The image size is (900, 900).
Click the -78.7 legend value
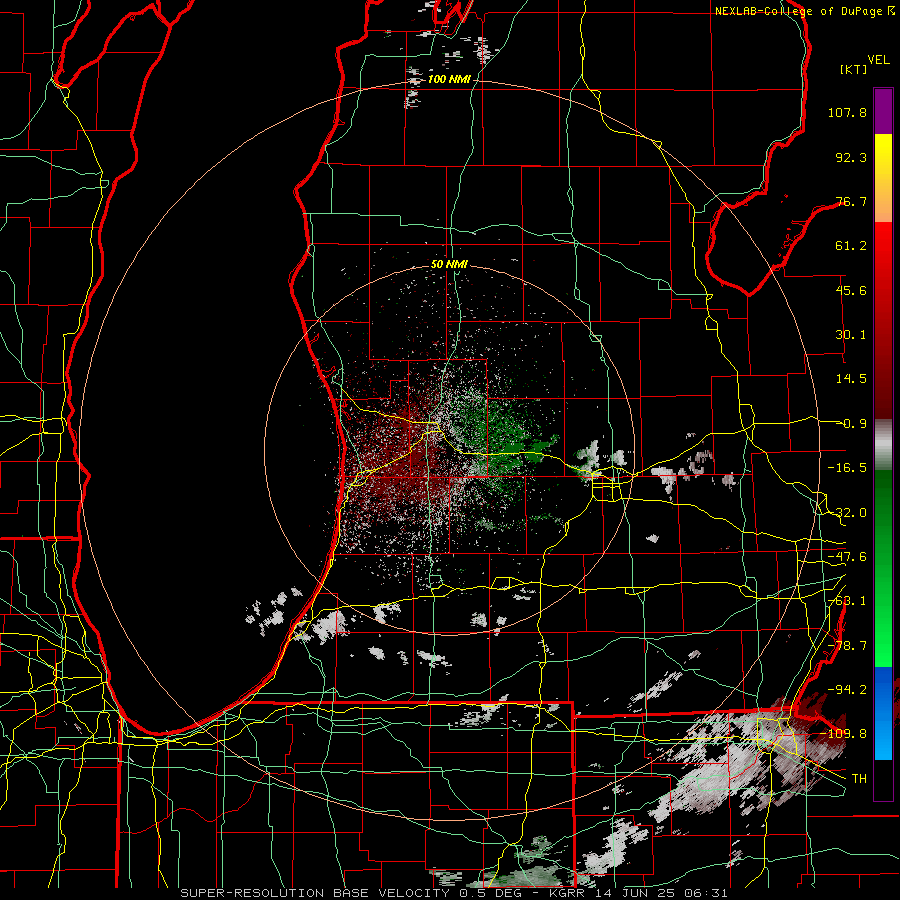(x=847, y=646)
